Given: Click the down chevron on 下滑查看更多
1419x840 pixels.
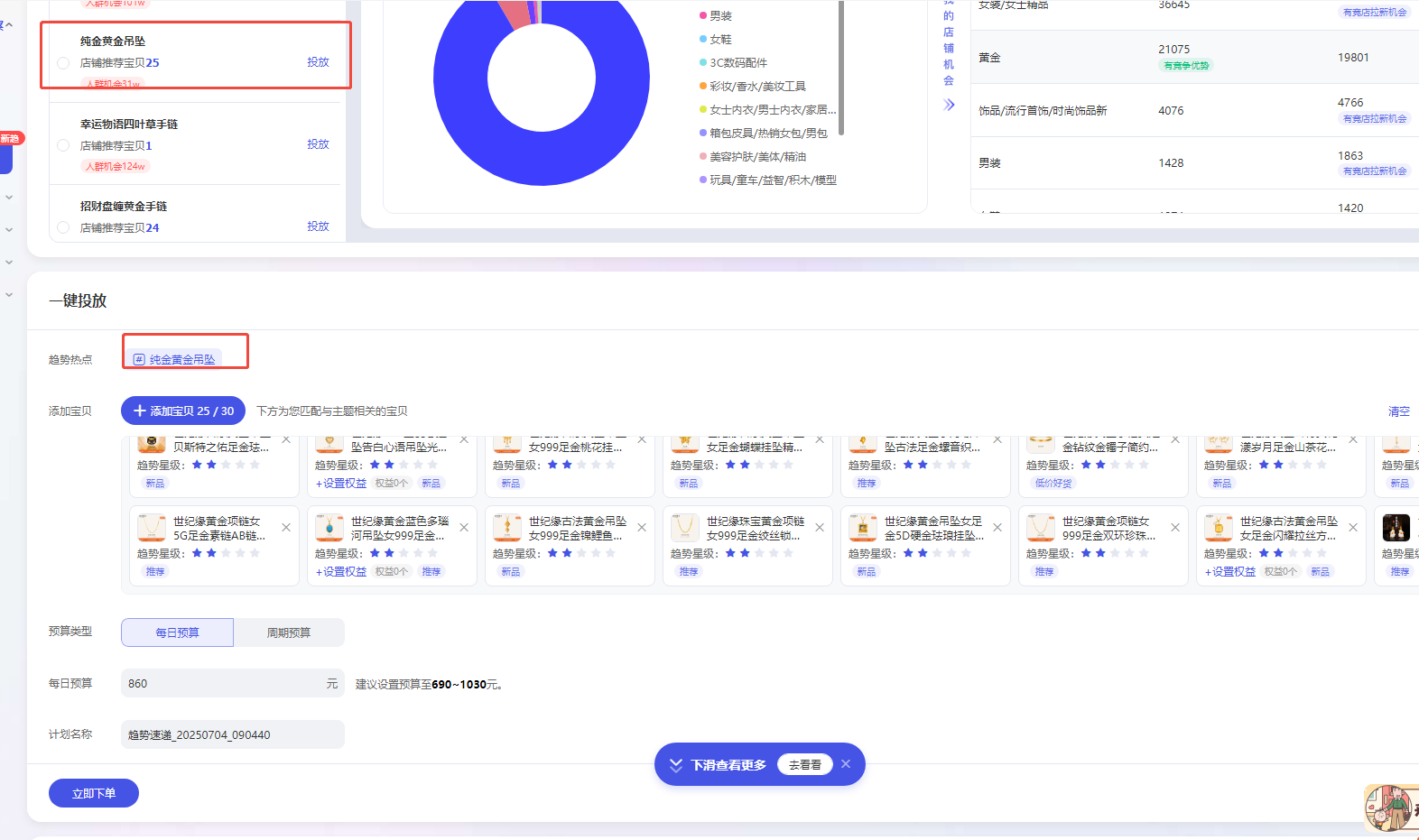Looking at the screenshot, I should click(675, 765).
